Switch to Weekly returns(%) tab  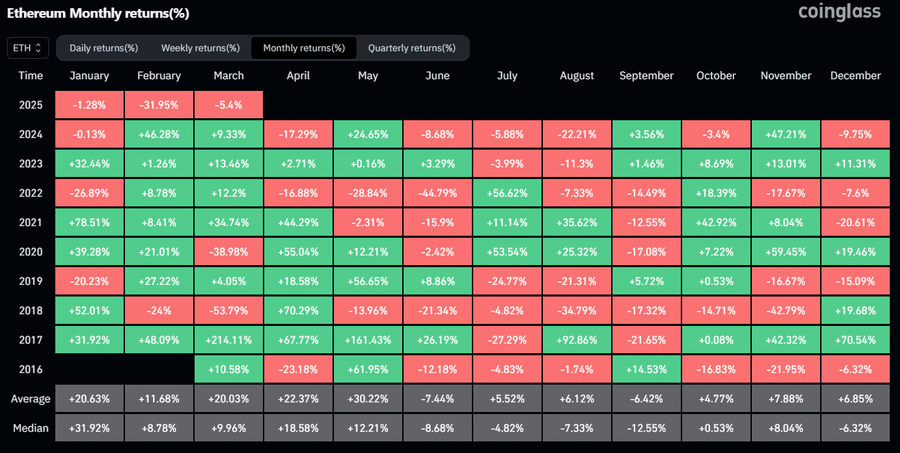tap(200, 48)
